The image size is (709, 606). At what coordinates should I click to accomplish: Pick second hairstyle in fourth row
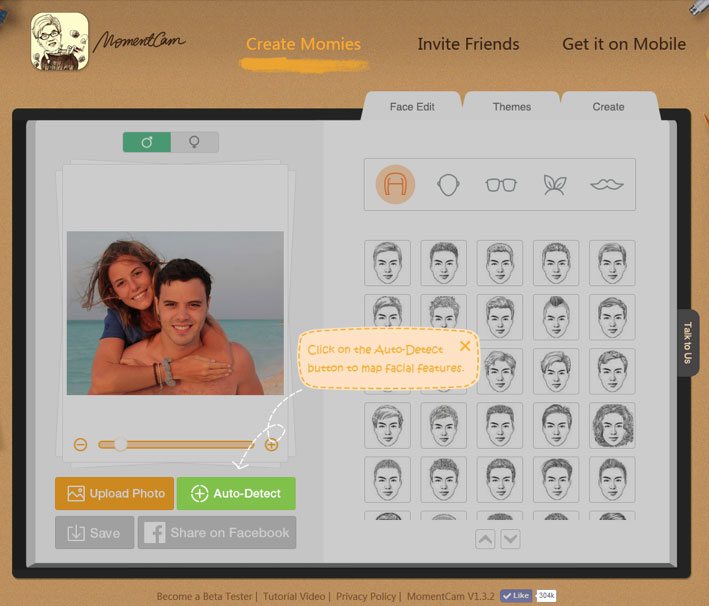tap(444, 426)
